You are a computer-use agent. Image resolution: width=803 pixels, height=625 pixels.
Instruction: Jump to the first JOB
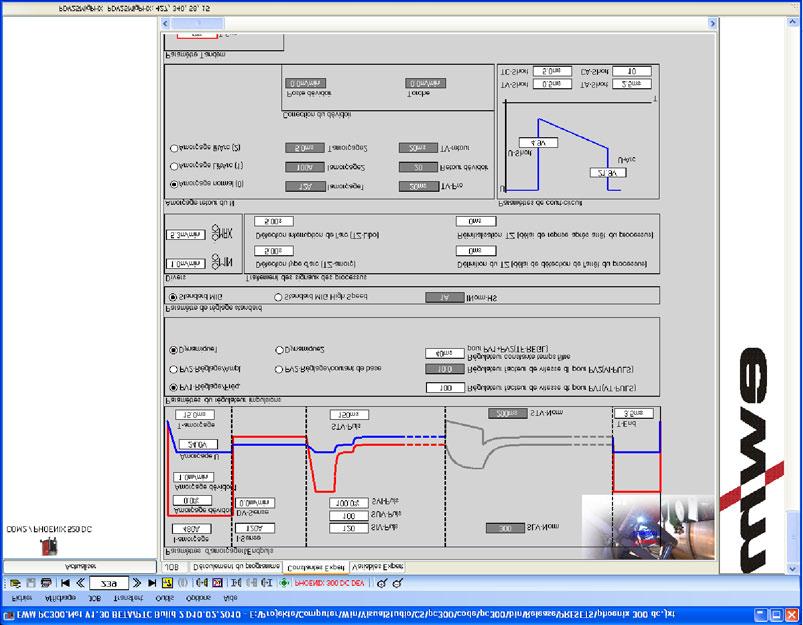pos(65,583)
